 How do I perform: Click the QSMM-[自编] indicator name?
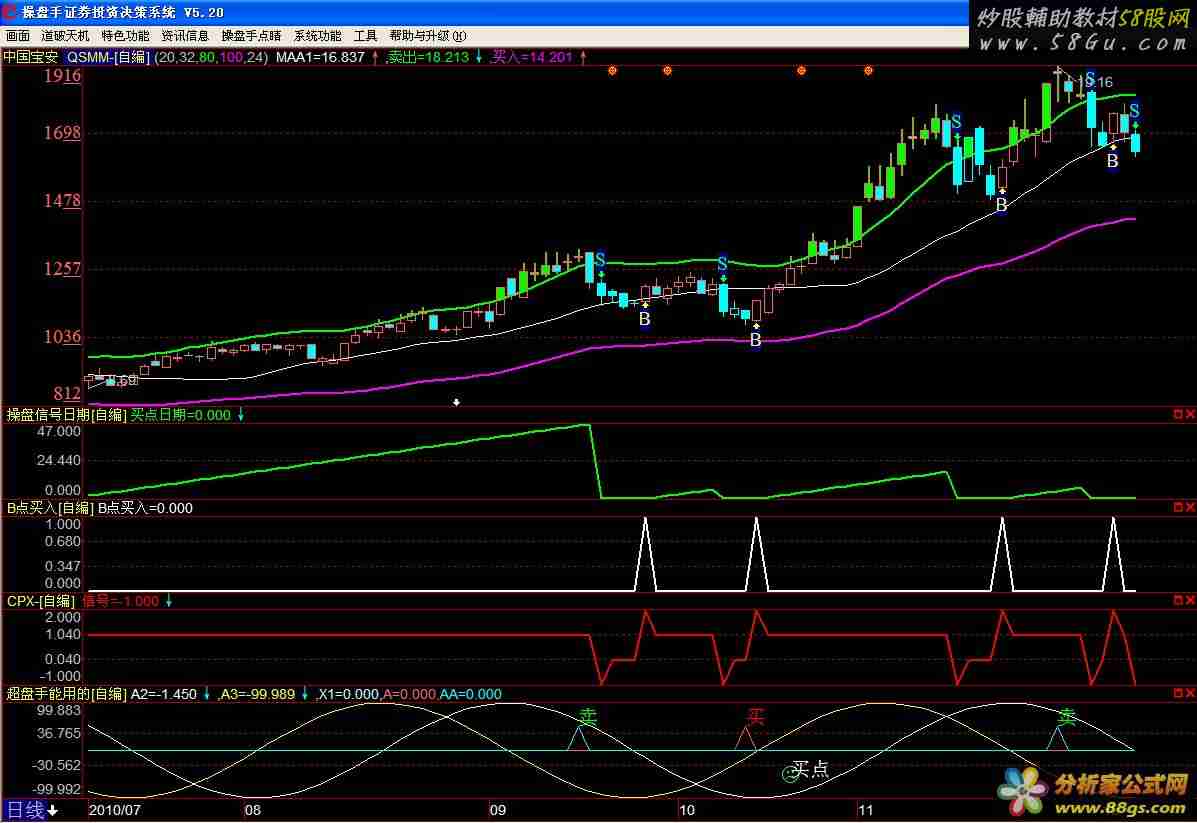pos(108,57)
